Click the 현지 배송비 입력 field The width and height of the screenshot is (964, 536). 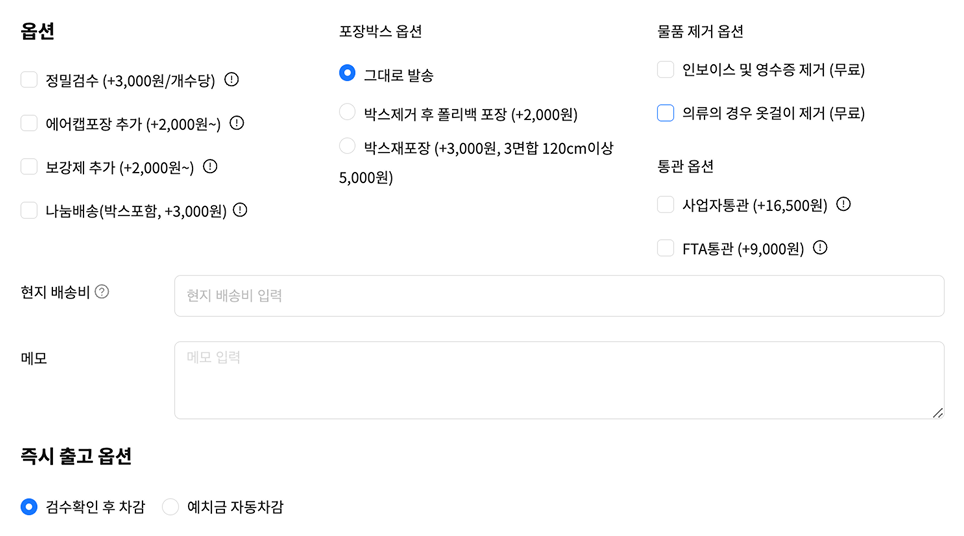559,296
